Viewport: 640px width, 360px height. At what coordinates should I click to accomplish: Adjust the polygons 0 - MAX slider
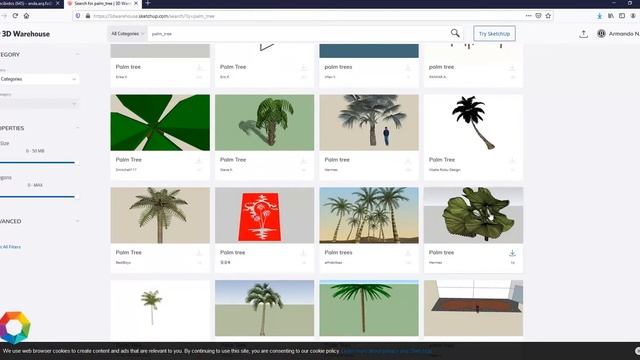coord(37,197)
